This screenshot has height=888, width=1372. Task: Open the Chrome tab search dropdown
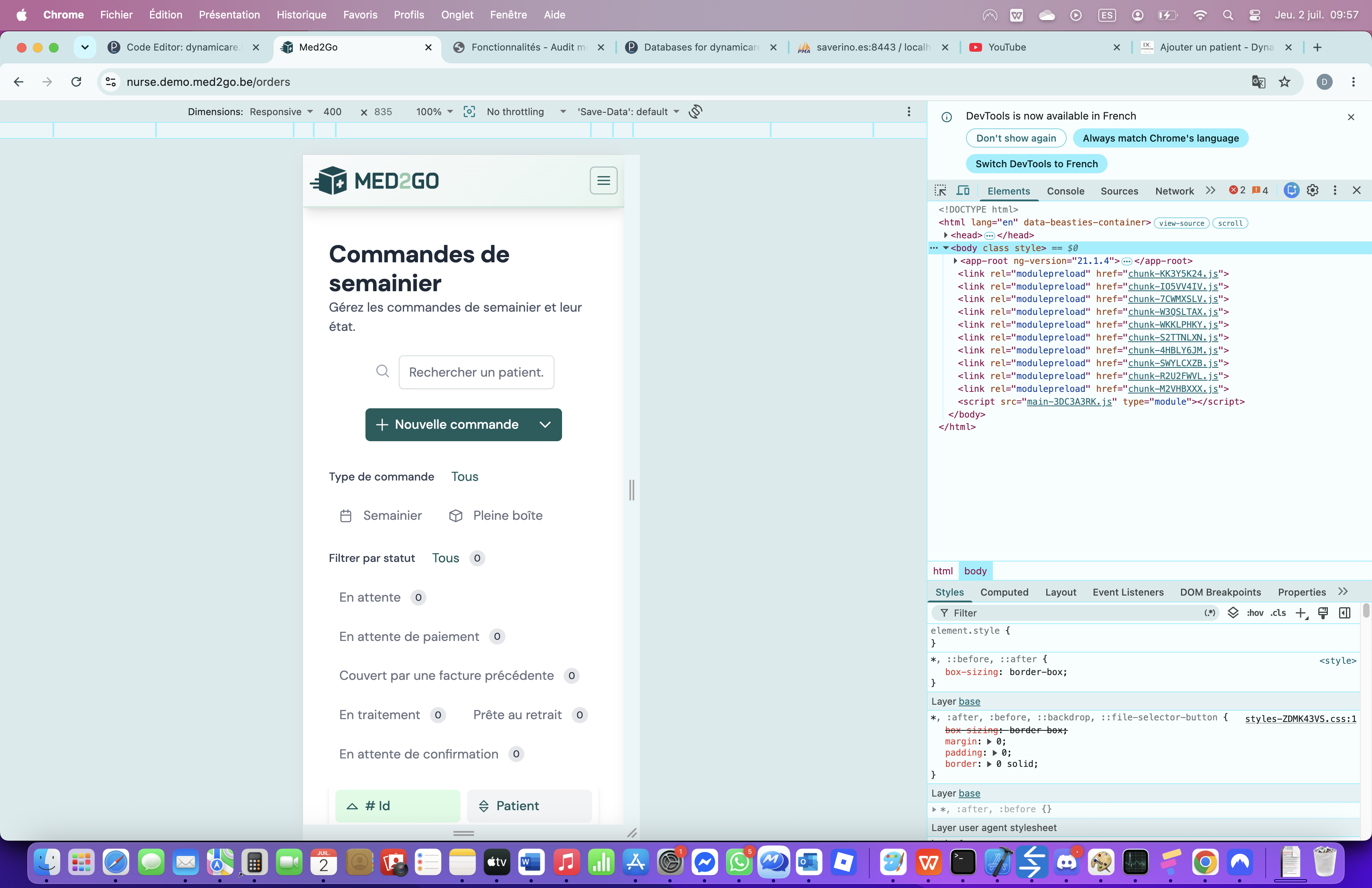click(x=85, y=47)
